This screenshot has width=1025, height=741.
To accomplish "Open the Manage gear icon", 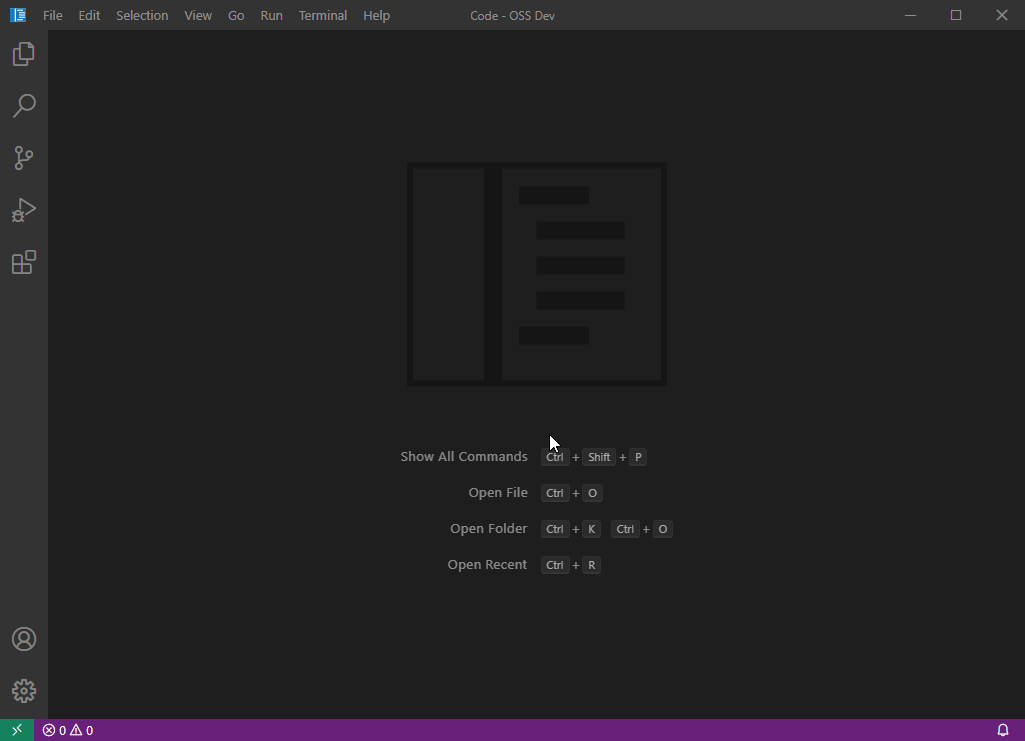I will (24, 691).
